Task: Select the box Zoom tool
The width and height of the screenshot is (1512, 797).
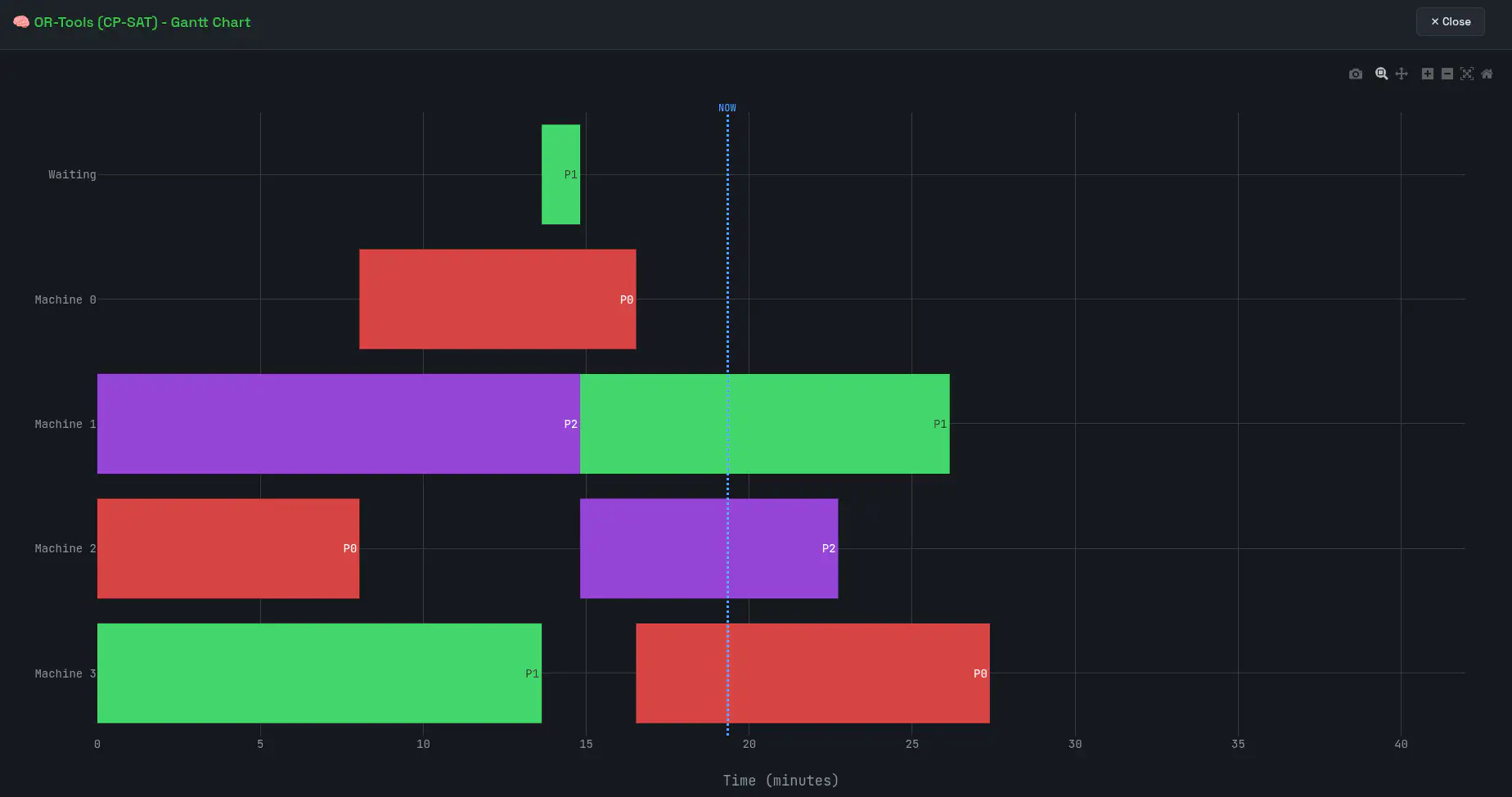Action: (1381, 74)
